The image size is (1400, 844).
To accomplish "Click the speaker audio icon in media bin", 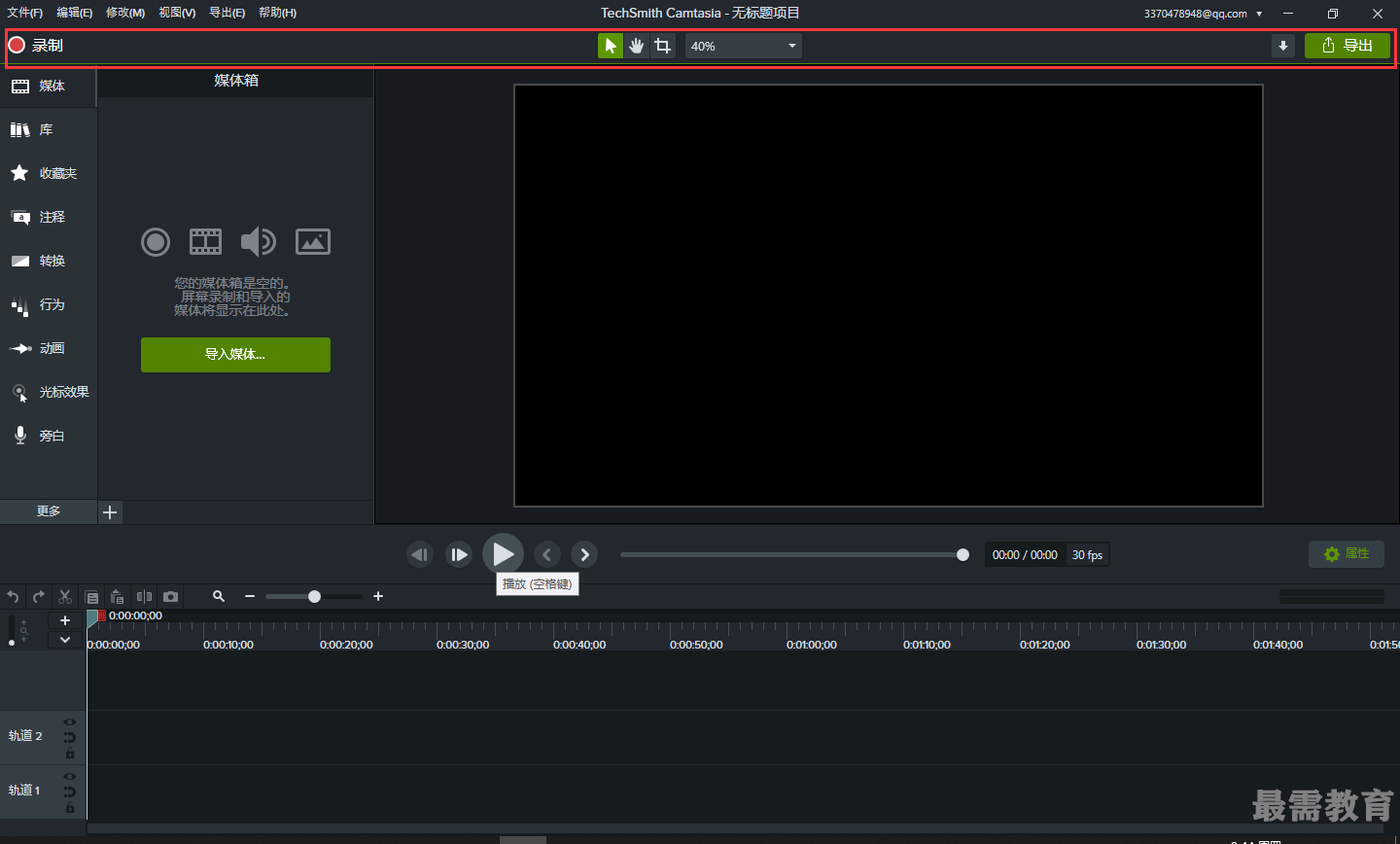I will pyautogui.click(x=259, y=241).
